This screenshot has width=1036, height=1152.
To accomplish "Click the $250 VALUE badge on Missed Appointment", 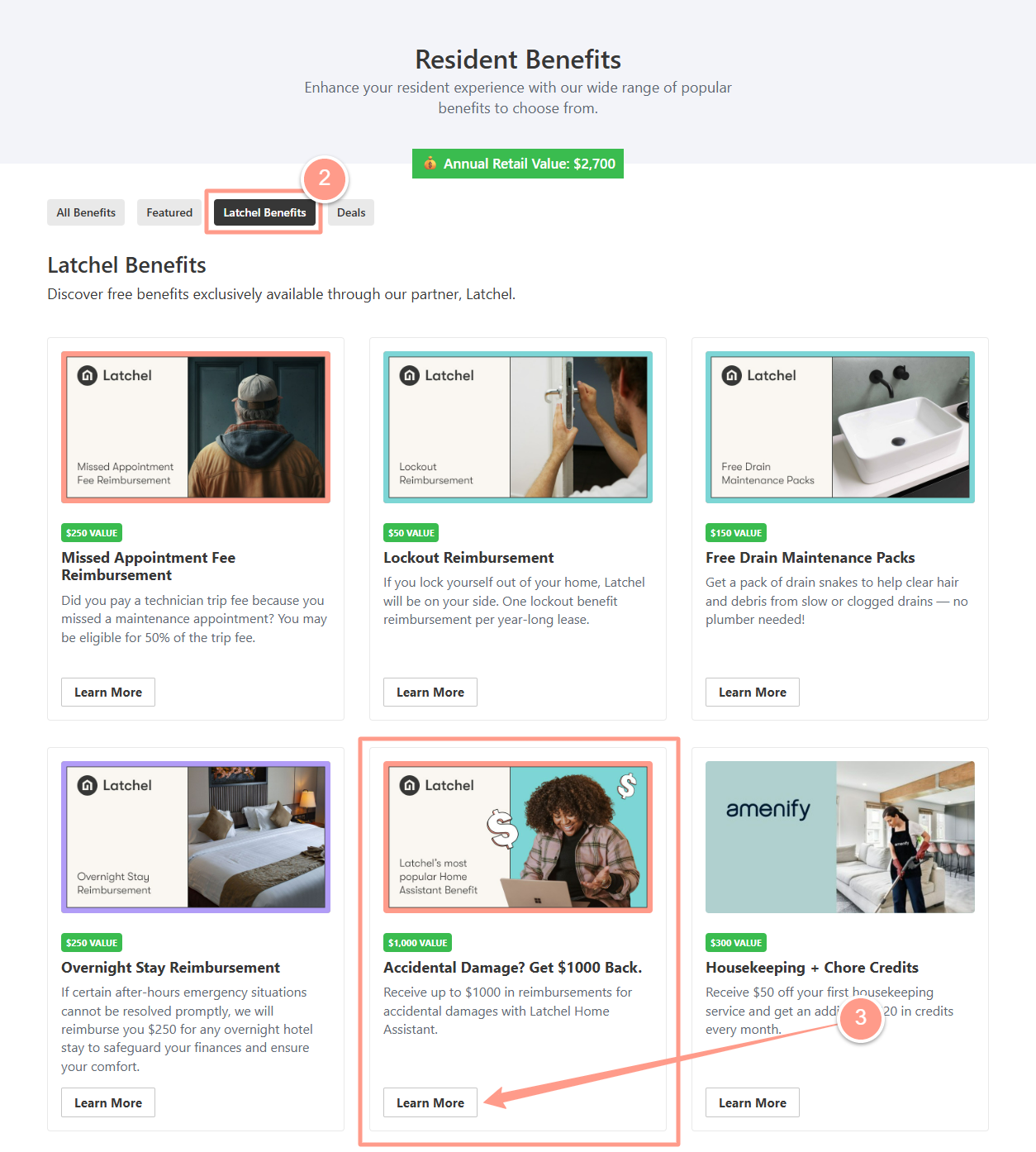I will 92,533.
